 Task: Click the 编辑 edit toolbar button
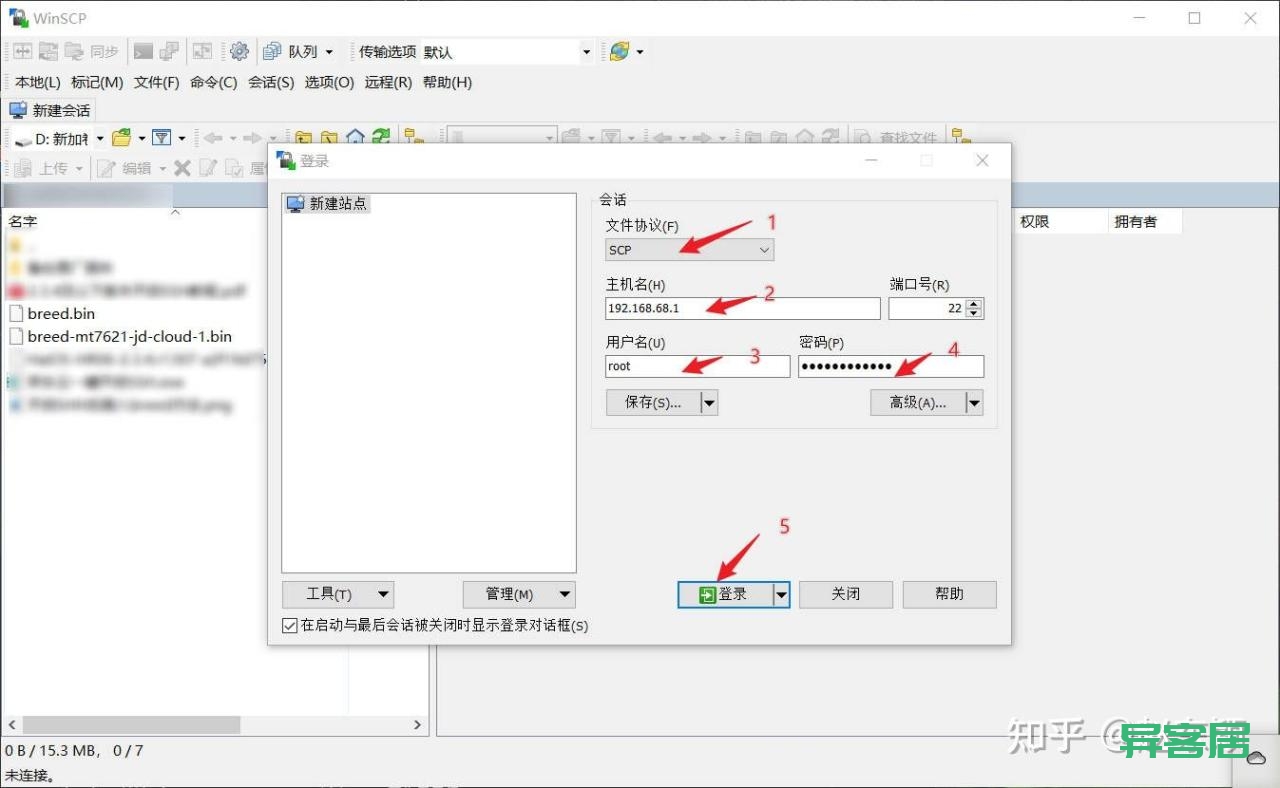click(x=125, y=168)
